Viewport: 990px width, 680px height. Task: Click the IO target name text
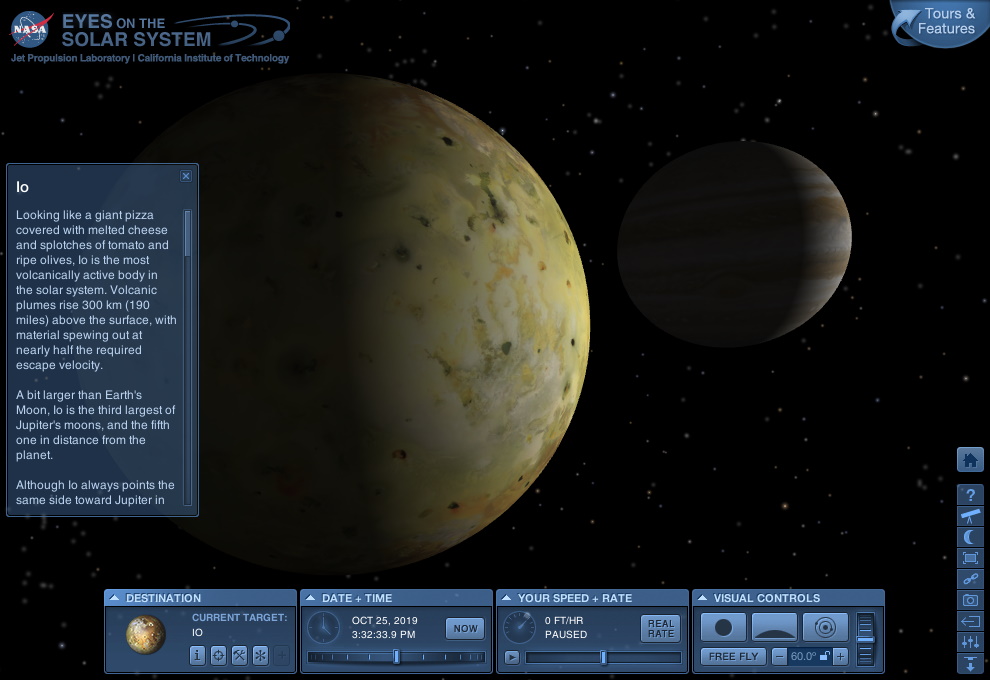[x=198, y=633]
